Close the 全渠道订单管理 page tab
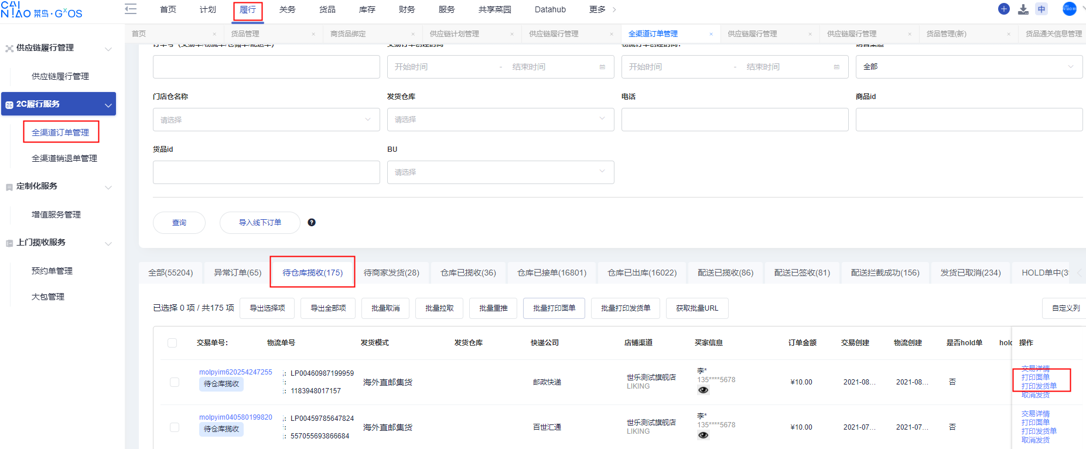 pyautogui.click(x=711, y=33)
